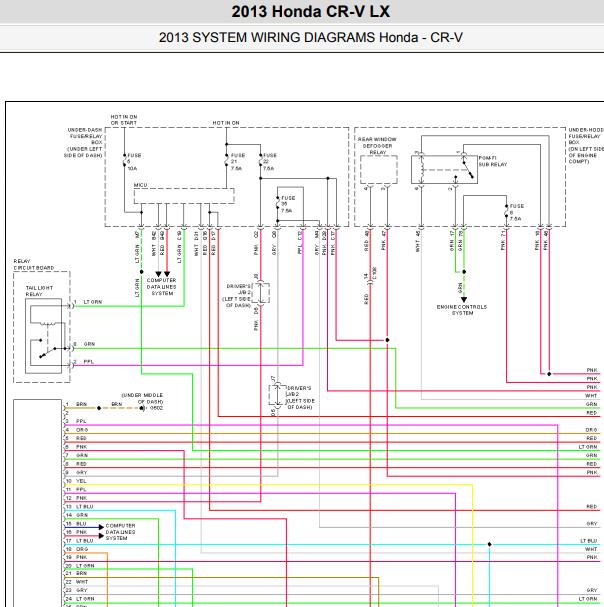This screenshot has width=604, height=607.
Task: Click the "ENGINE CONTROLS SYSTEM" label
Action: coord(462,310)
